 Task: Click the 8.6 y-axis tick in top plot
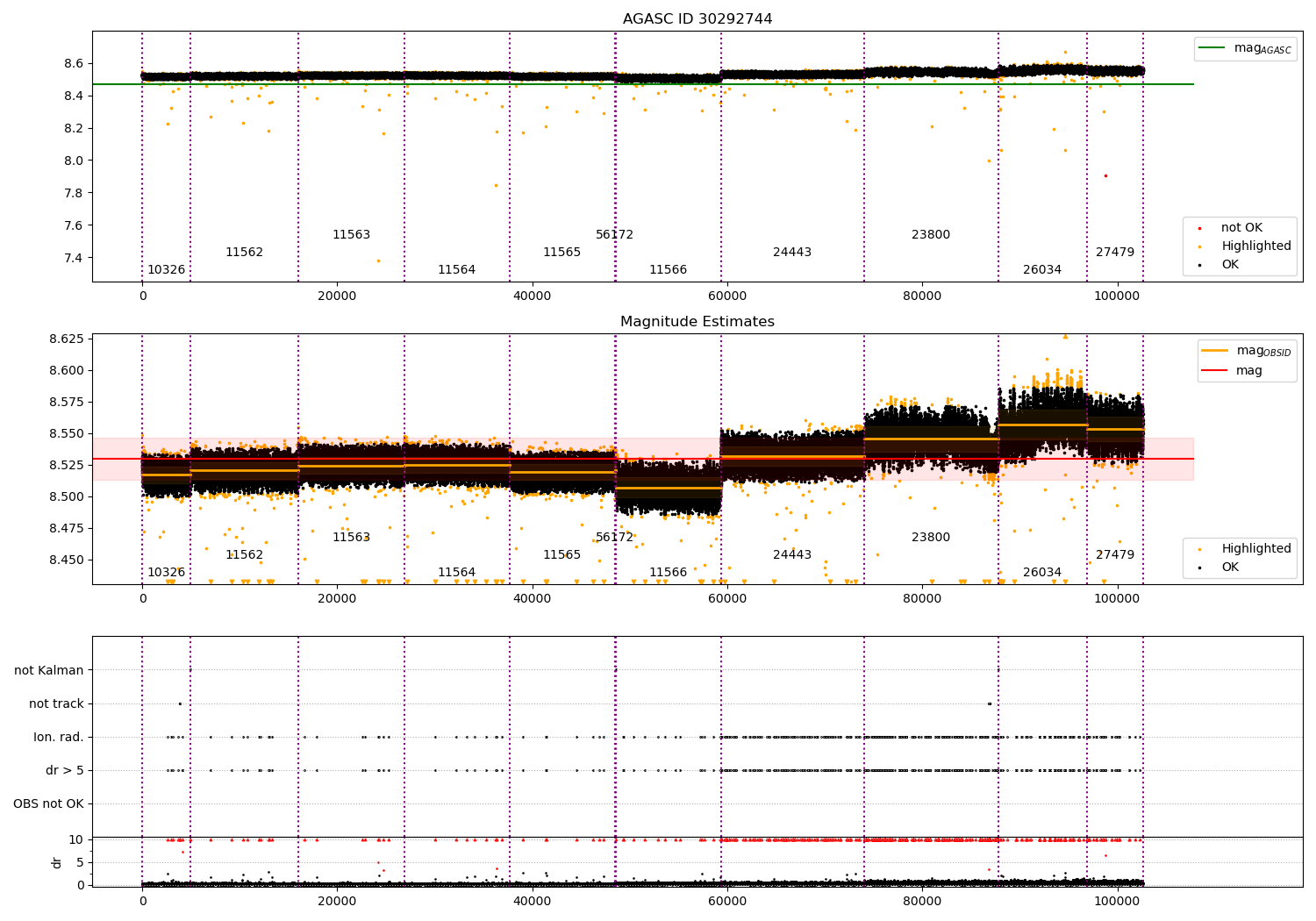pyautogui.click(x=73, y=64)
